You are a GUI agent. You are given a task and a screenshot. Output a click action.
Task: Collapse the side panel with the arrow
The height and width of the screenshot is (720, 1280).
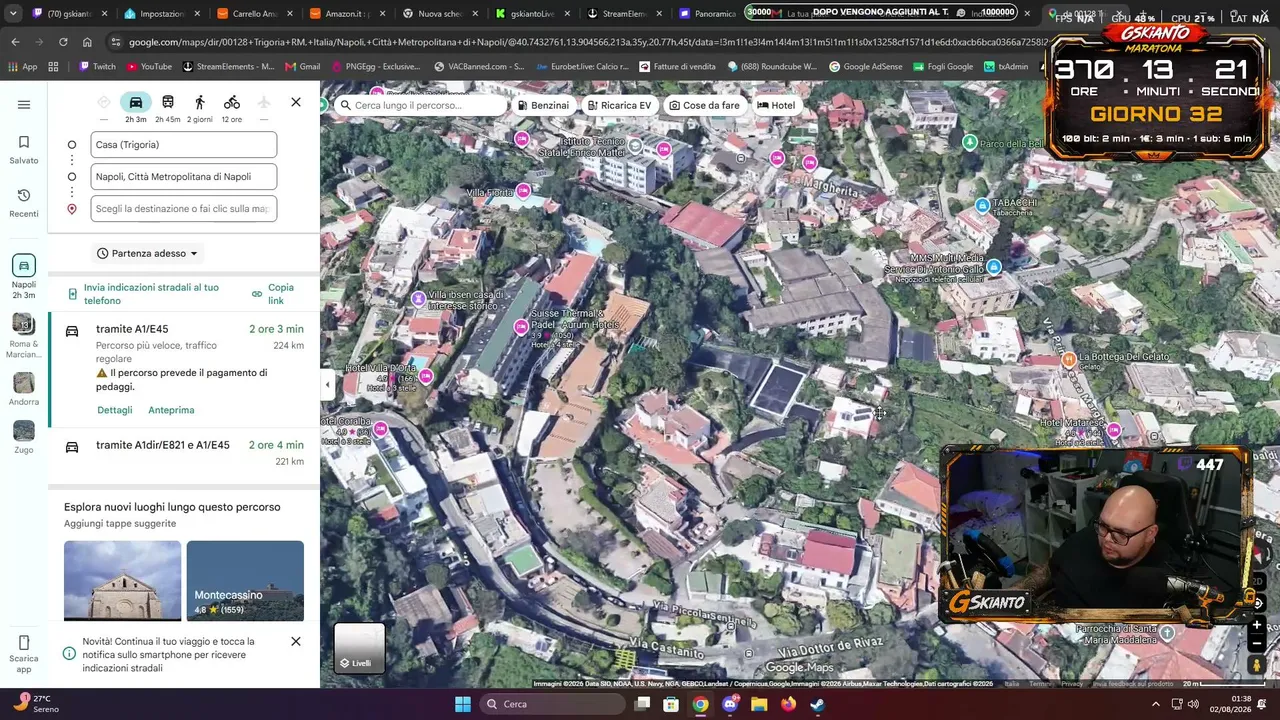[x=327, y=385]
